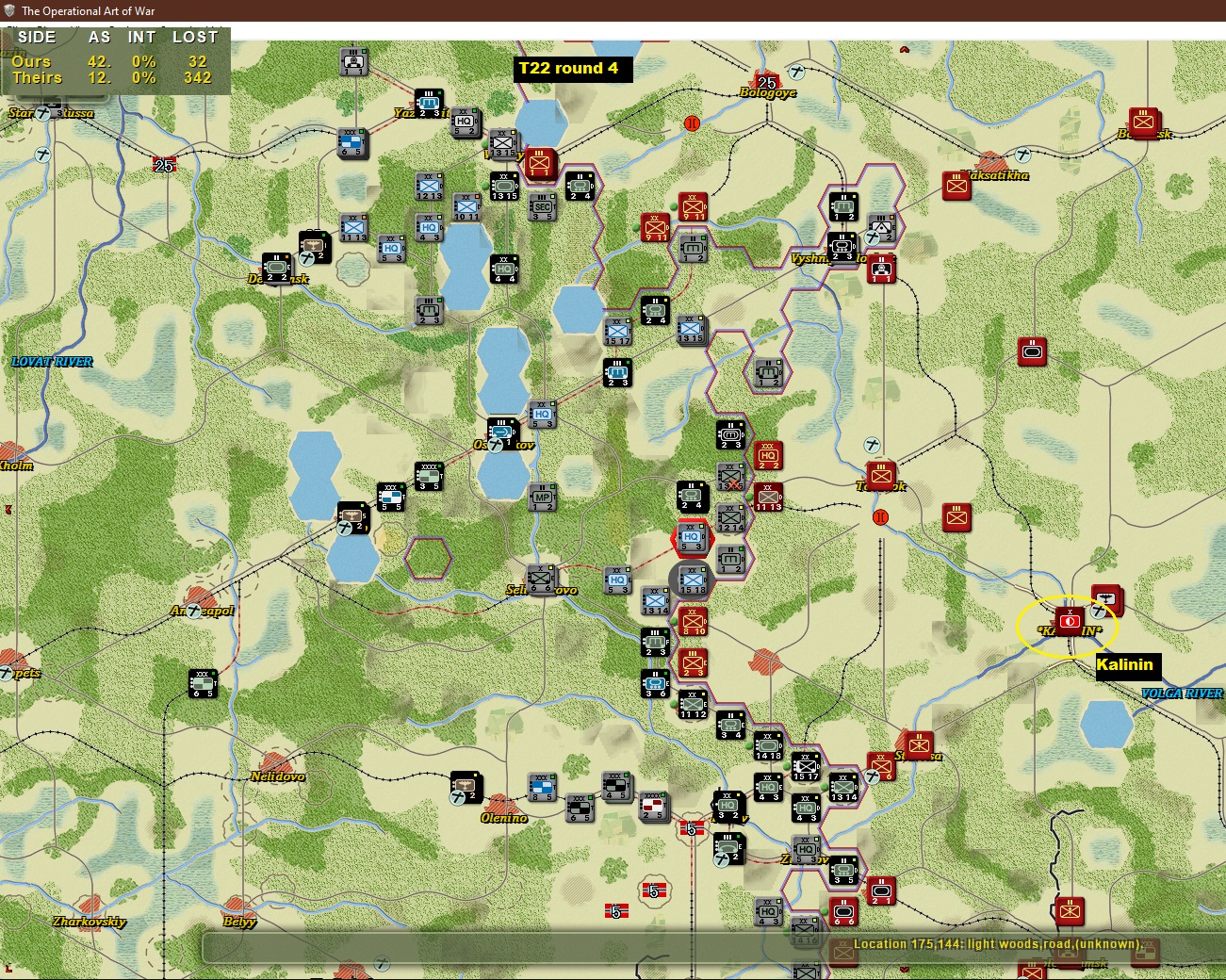Click the black infantry division rated 13 14
Screen dimensions: 1226x980
point(843,787)
